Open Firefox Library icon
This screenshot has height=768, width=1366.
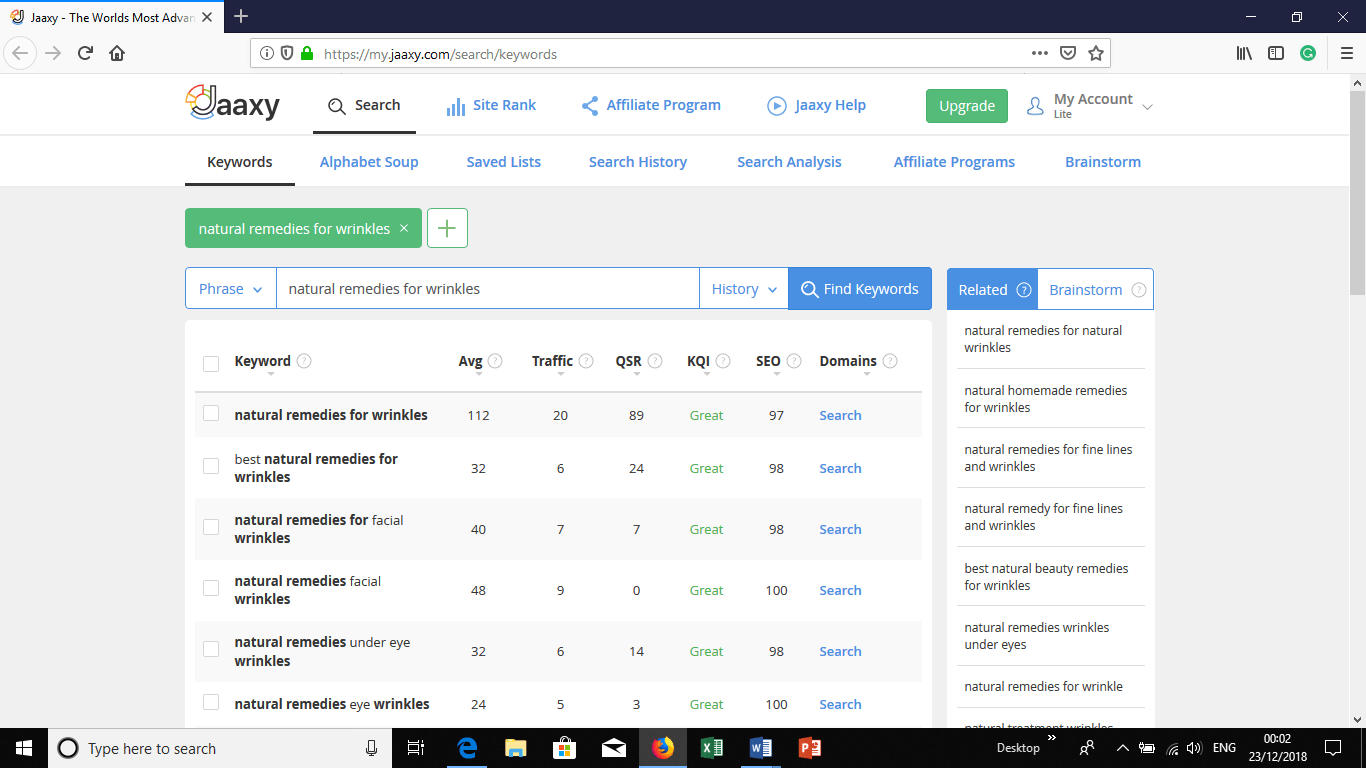pos(1244,53)
